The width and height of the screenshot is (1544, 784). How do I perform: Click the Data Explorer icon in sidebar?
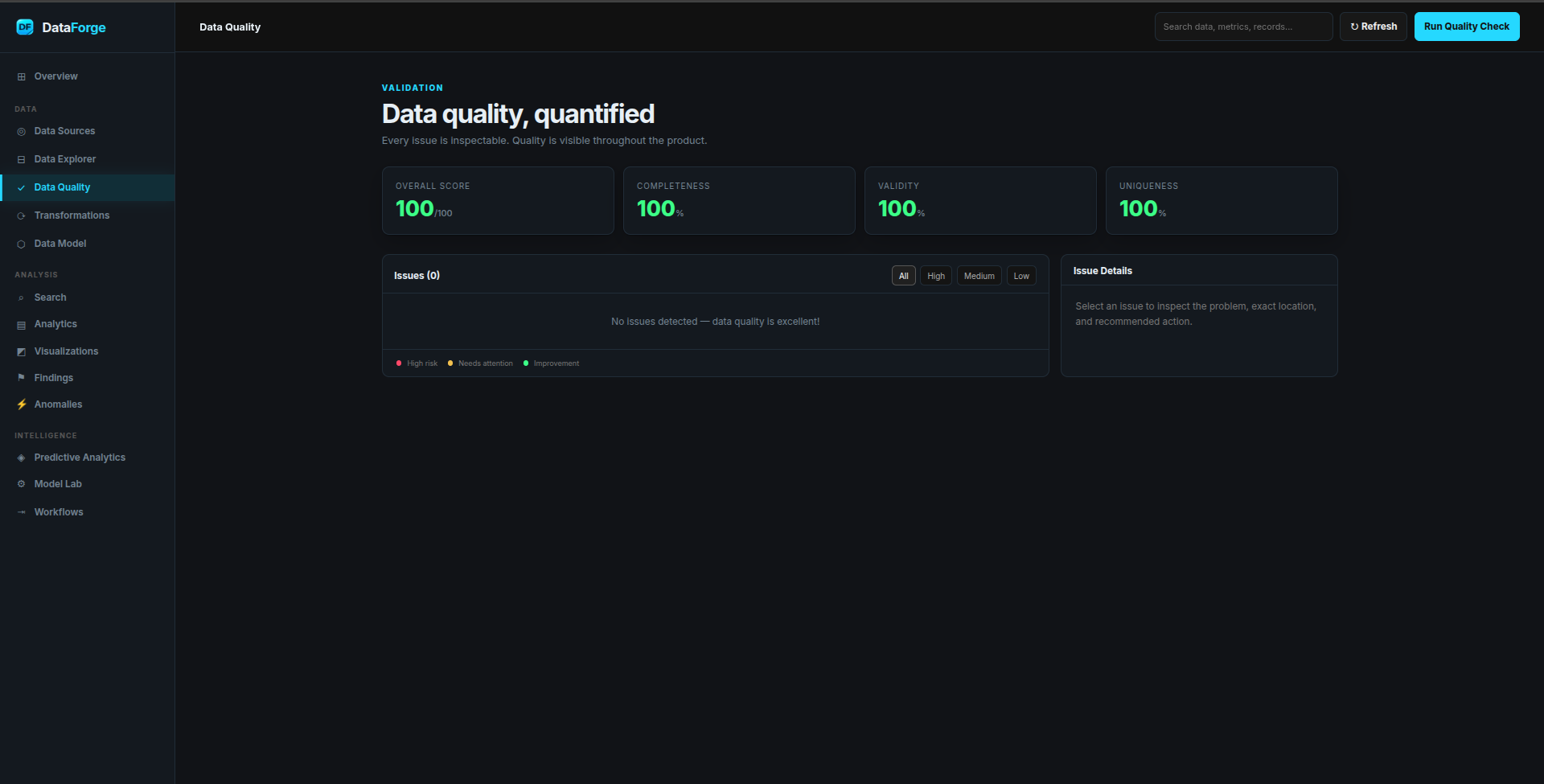(22, 160)
